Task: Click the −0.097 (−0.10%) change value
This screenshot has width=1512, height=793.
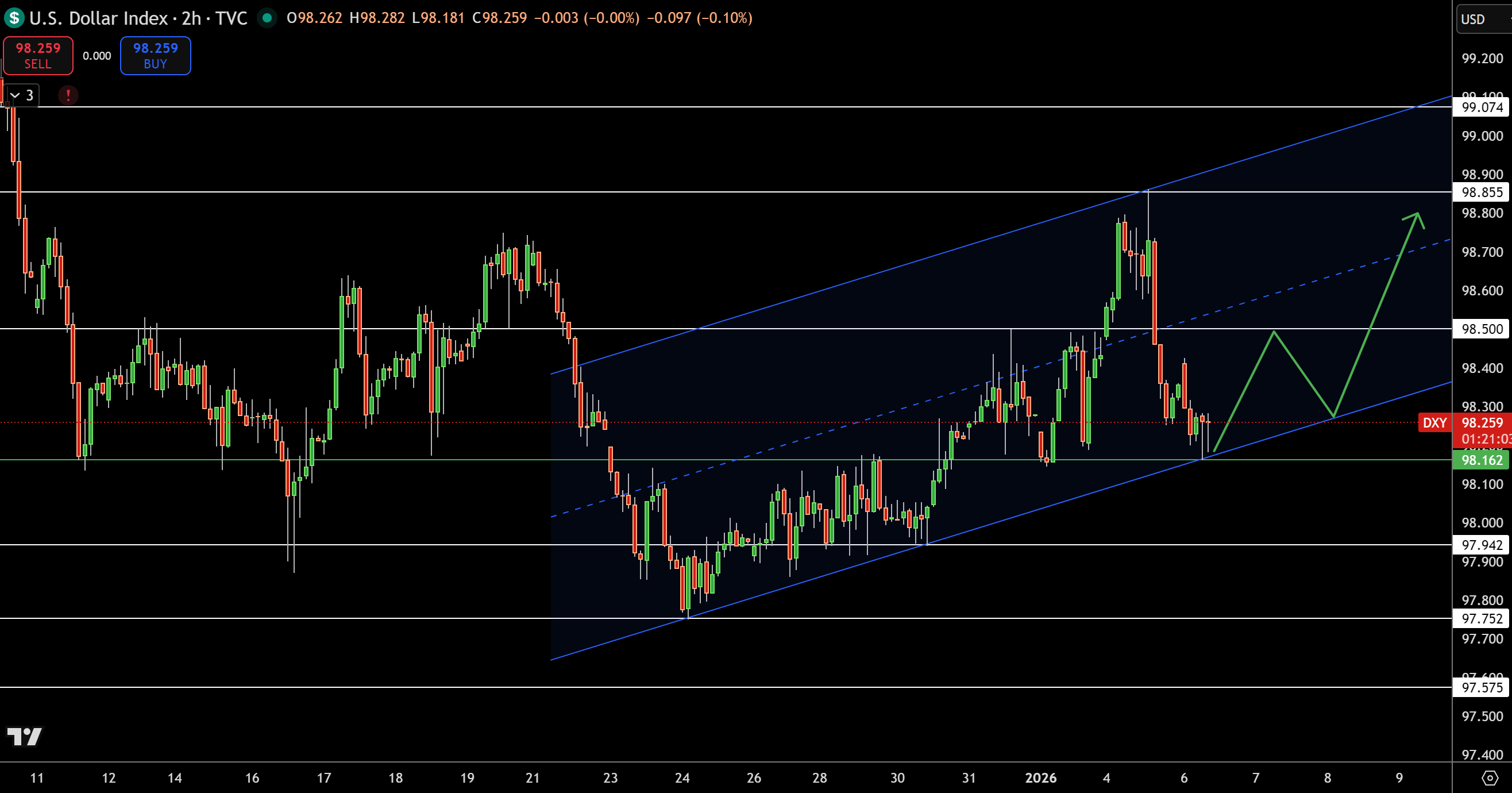Action: [700, 18]
